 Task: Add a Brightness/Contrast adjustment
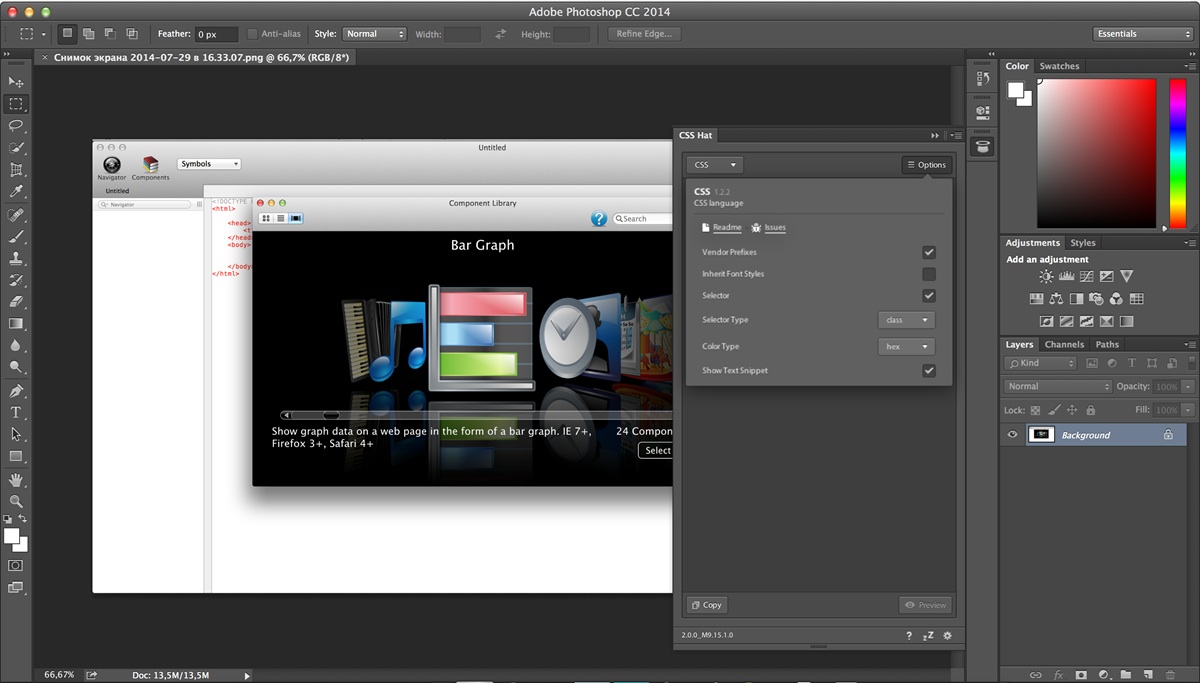point(1046,276)
